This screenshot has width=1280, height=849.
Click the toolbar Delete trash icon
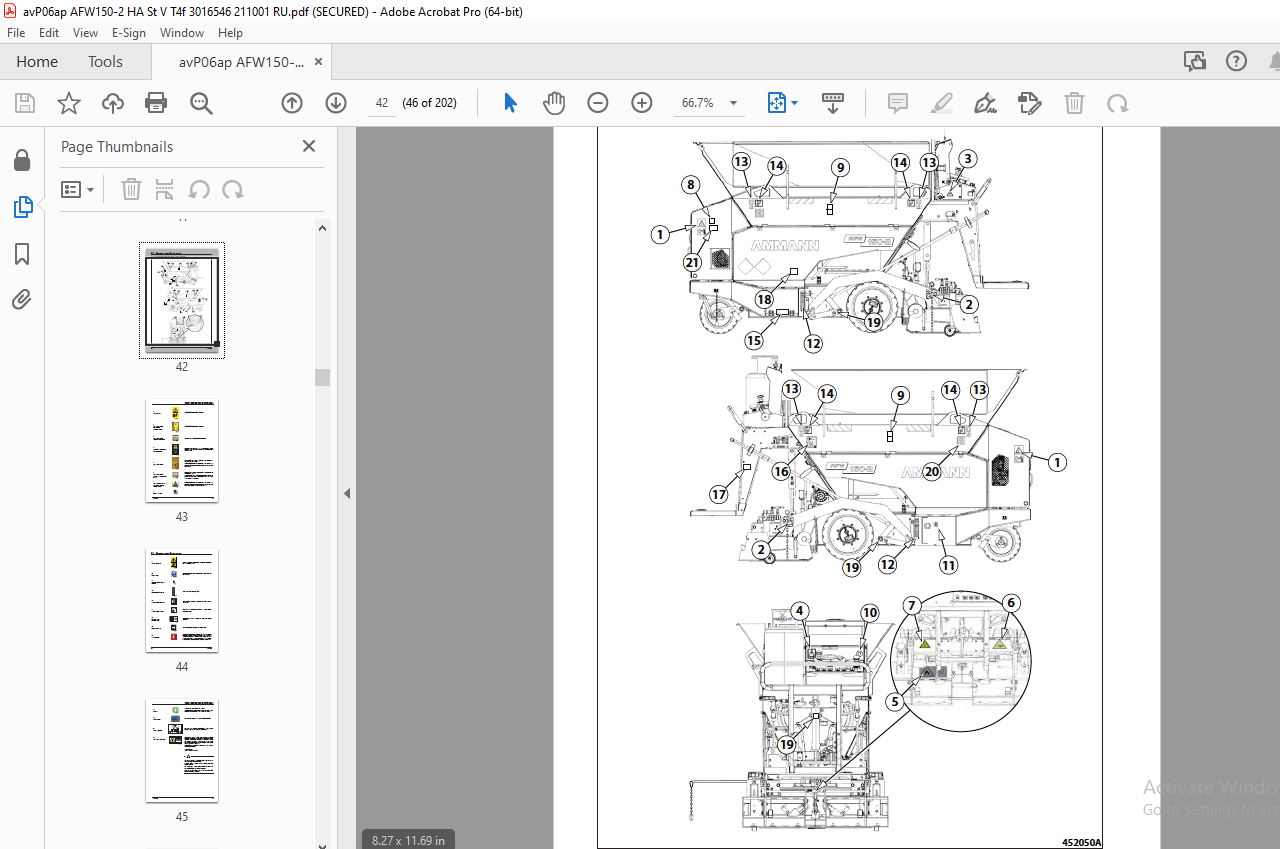tap(1074, 103)
